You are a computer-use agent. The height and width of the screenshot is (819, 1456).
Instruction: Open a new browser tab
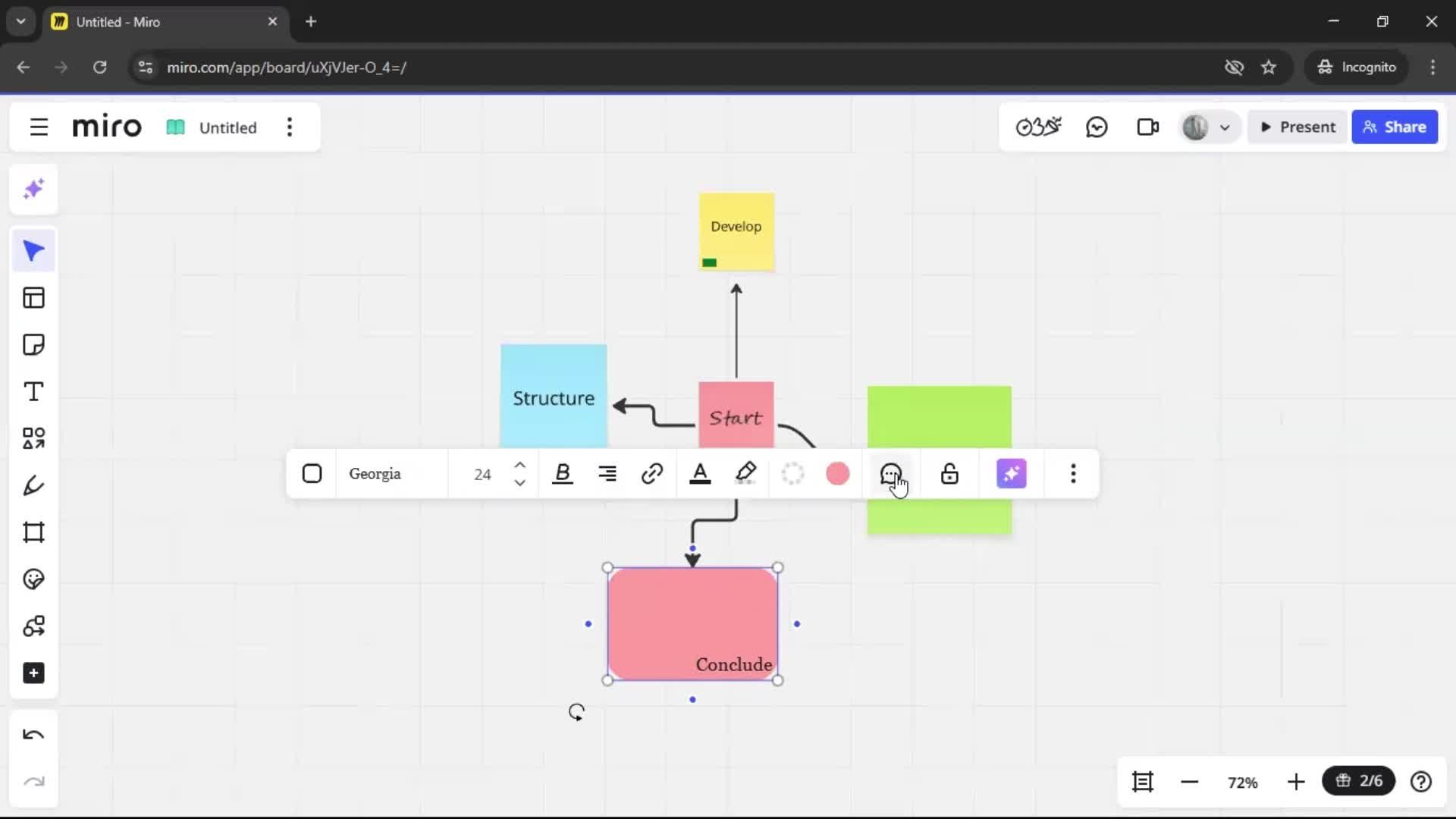[x=311, y=22]
